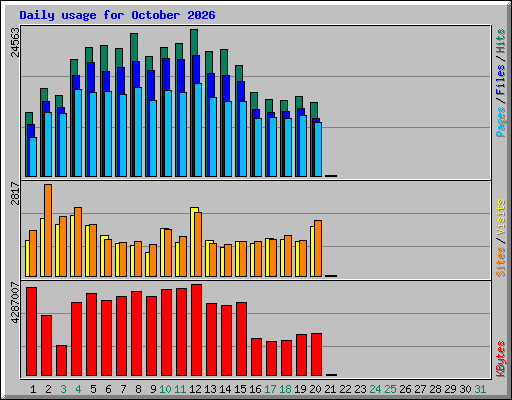Click day label 27 on the x-axis
Screen dimensions: 512x400
(420, 389)
